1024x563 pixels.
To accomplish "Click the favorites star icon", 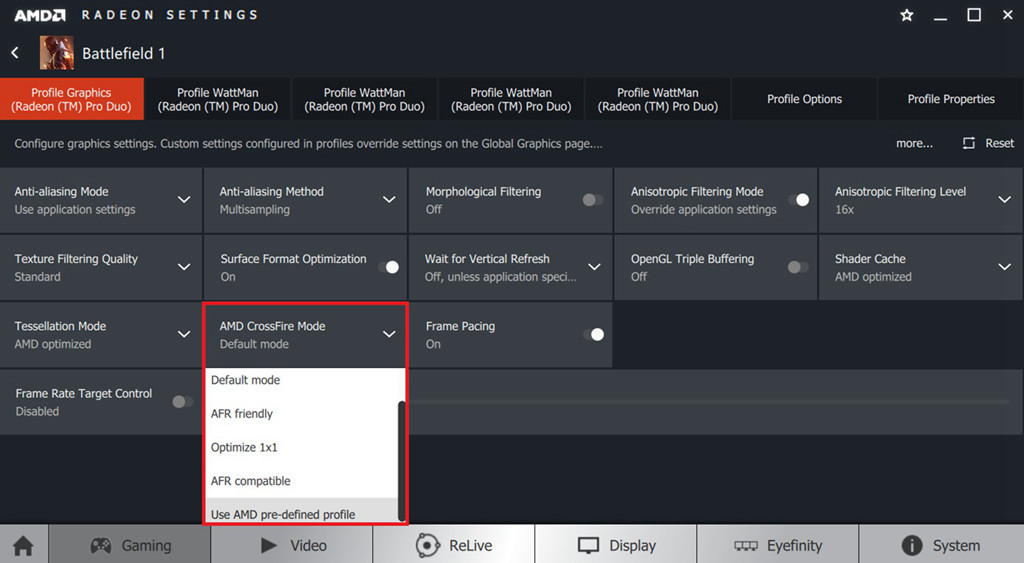I will tap(906, 15).
